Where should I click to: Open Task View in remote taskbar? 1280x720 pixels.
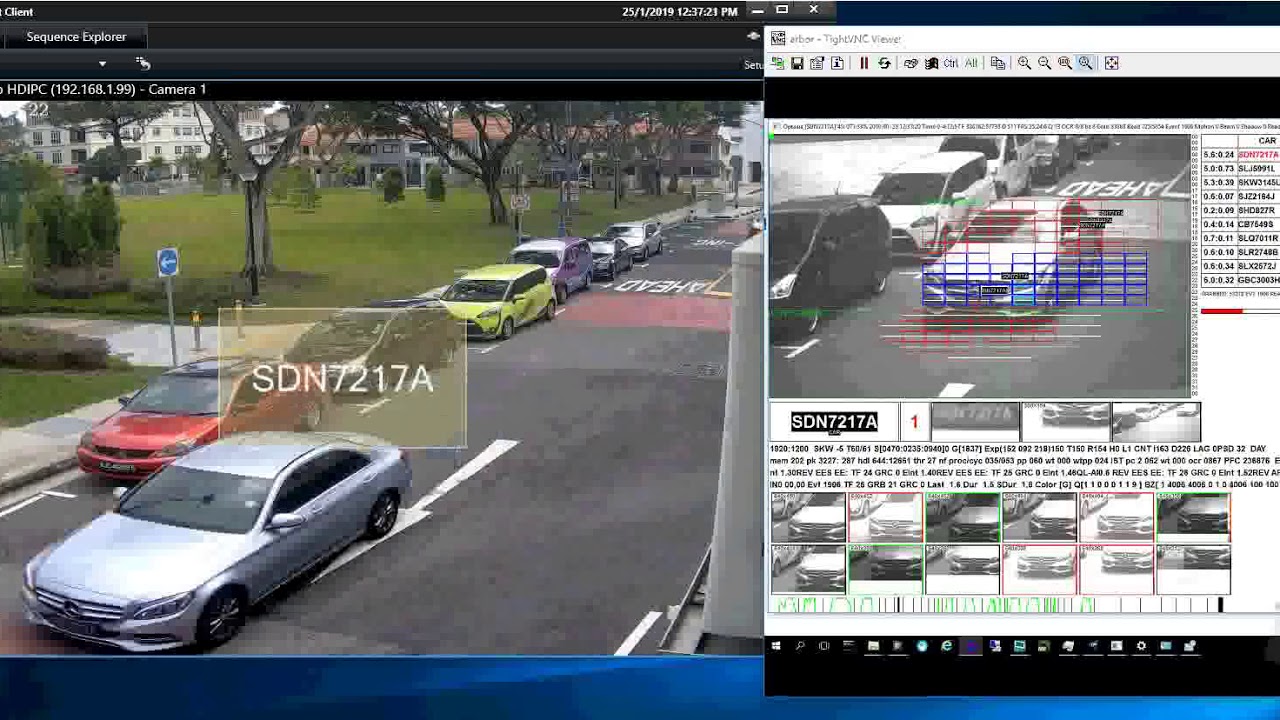[x=824, y=646]
